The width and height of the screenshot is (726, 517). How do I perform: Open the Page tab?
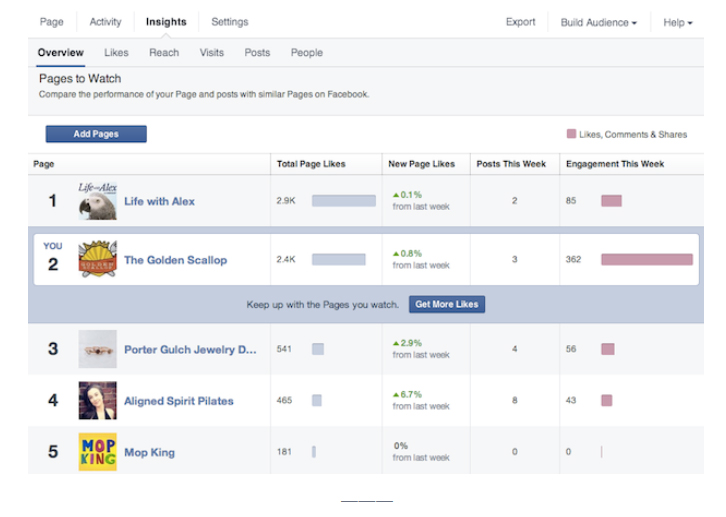tap(51, 22)
